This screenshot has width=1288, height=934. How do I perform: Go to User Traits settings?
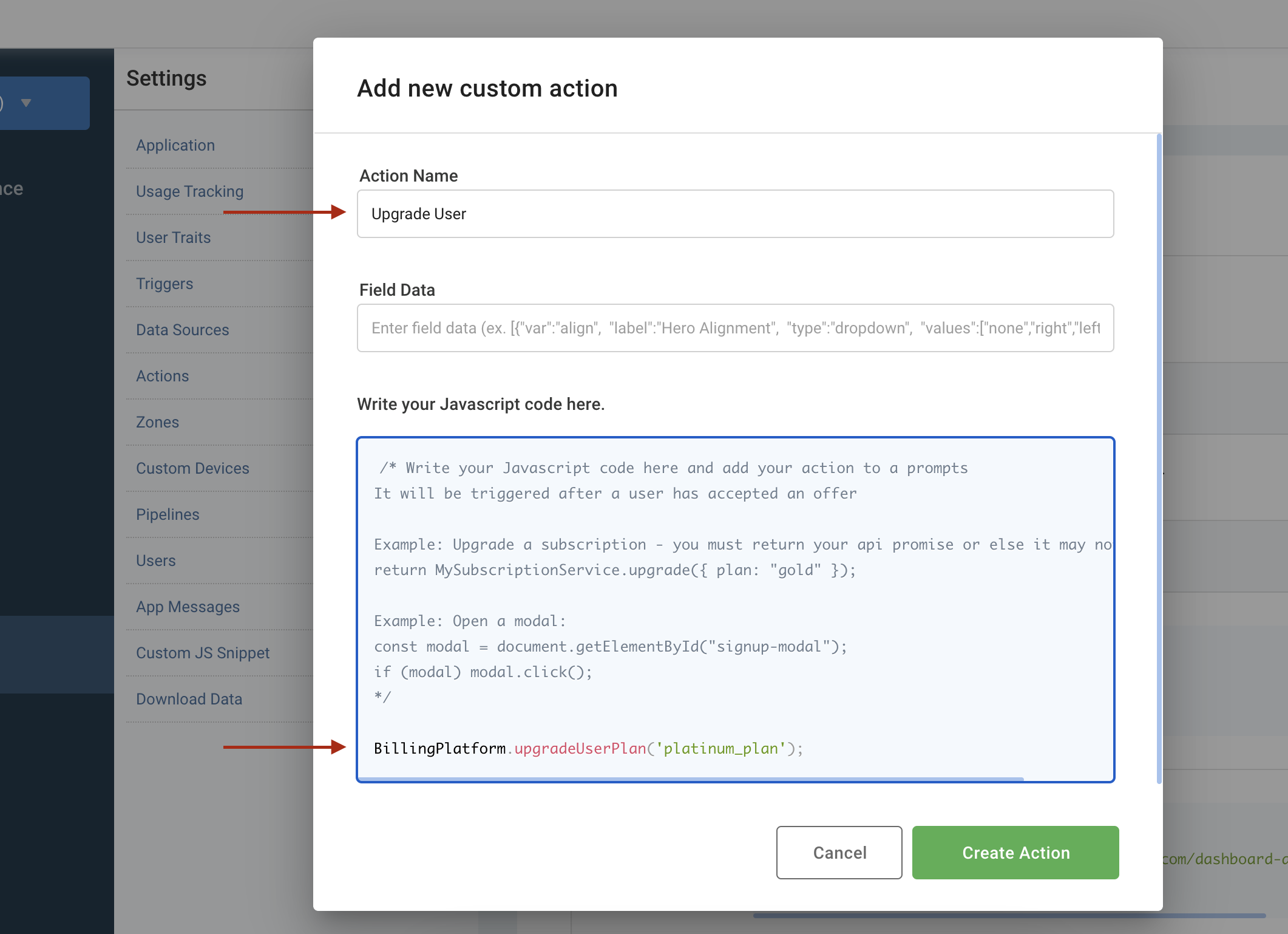point(173,237)
